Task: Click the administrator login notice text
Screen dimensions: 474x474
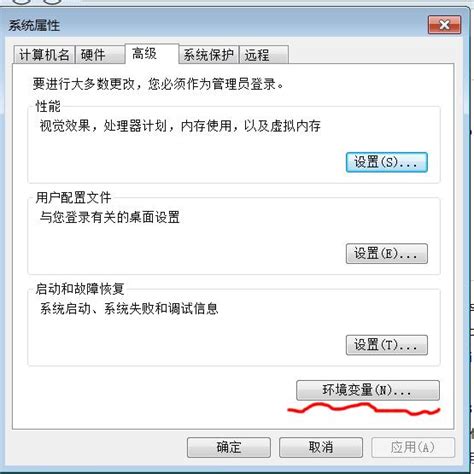Action: tap(158, 84)
